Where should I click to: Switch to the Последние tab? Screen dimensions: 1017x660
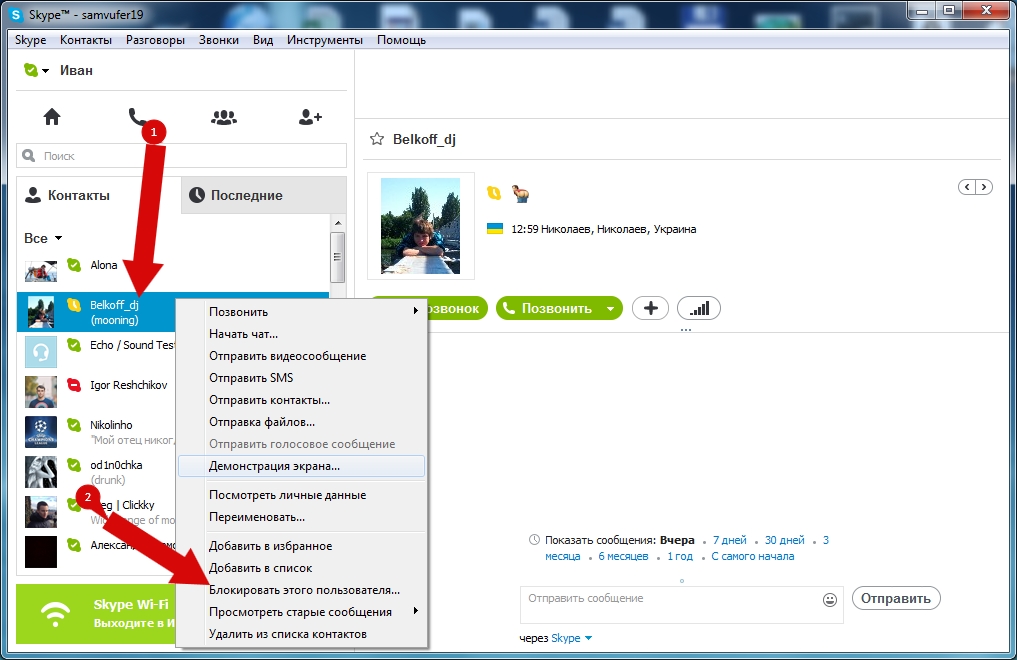tap(264, 195)
